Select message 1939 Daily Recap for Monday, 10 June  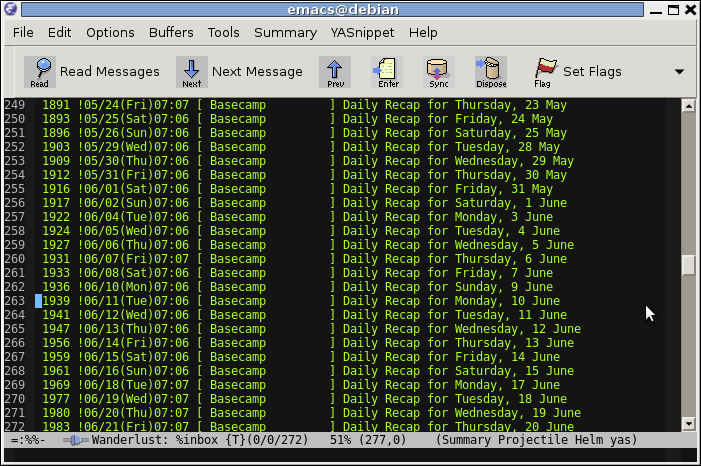point(301,301)
